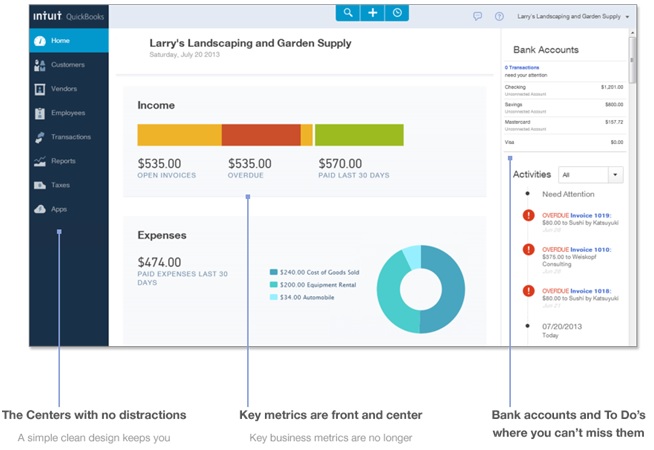Click Cost of Goods Sold legend swatch

pos(274,272)
